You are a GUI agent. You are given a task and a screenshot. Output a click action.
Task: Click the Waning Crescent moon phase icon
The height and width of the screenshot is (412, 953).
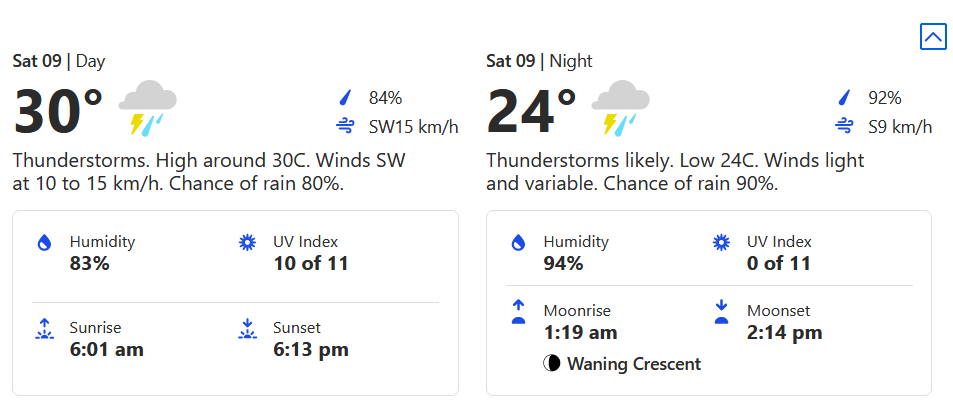552,364
